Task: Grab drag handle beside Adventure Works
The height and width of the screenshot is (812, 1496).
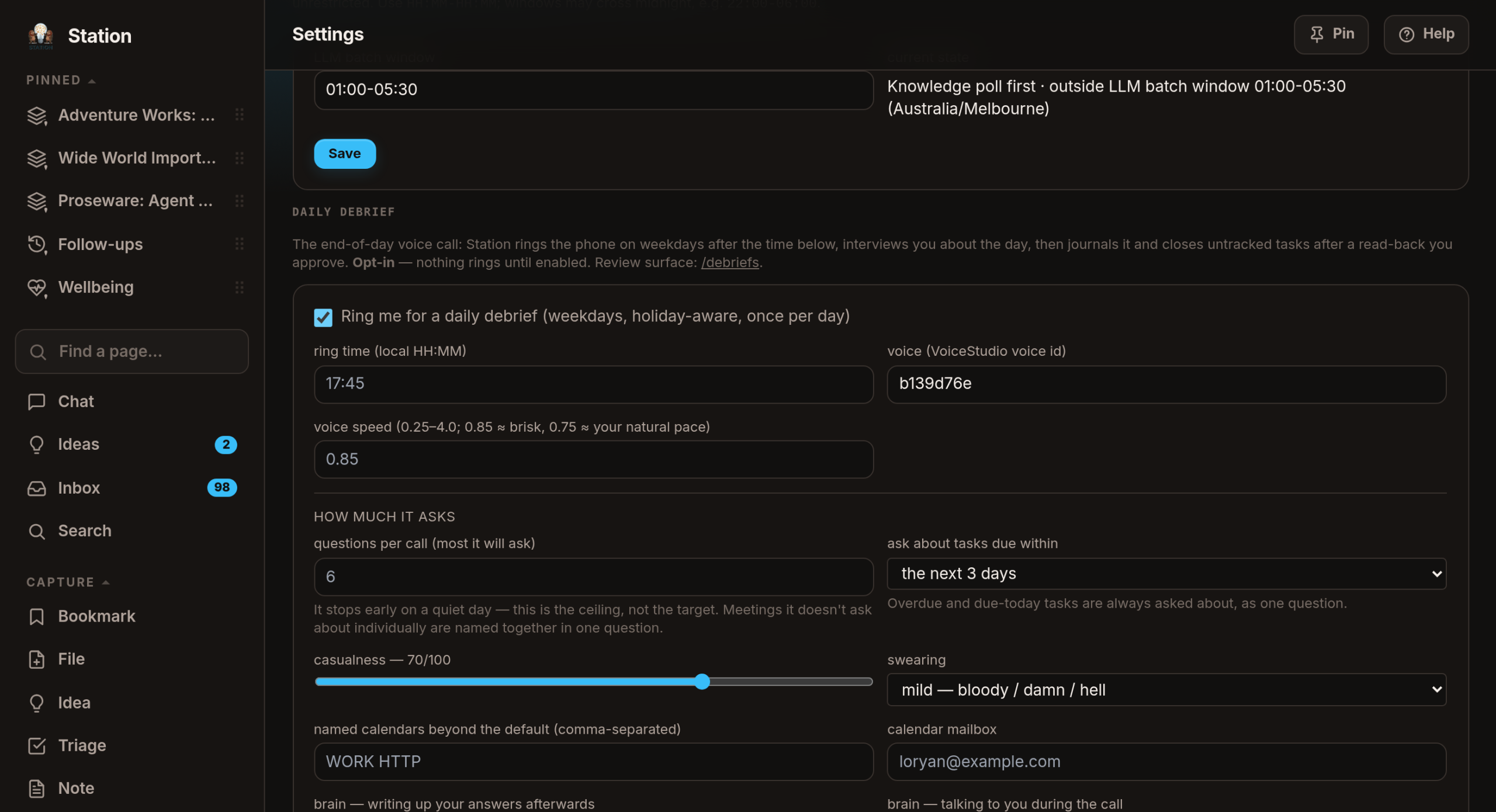Action: [240, 115]
